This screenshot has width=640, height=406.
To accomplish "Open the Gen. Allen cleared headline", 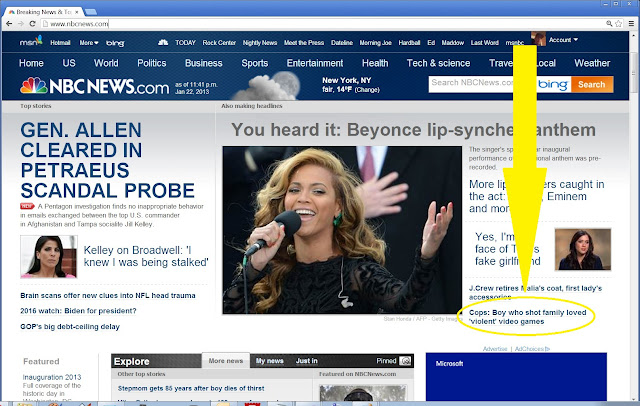I will (x=107, y=160).
